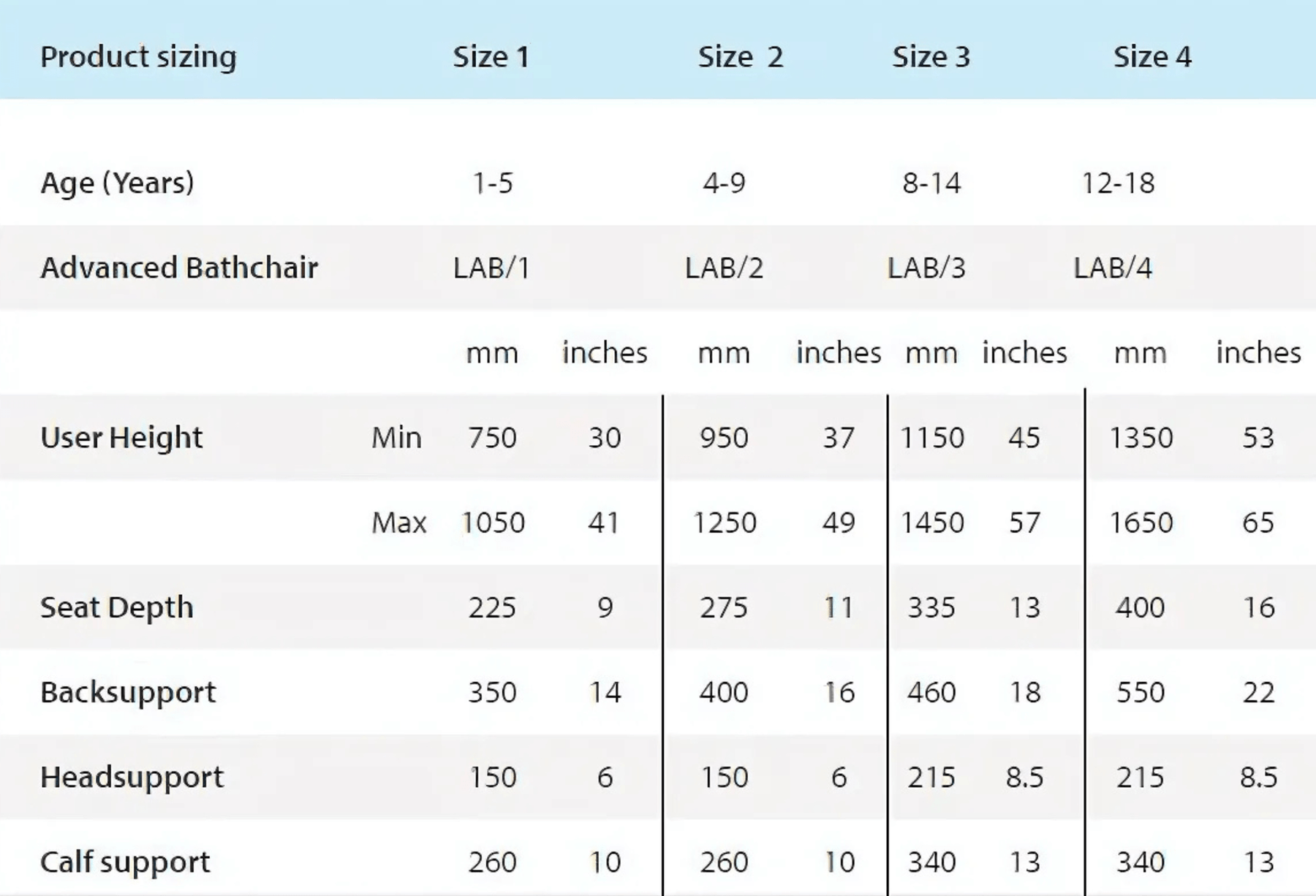Click the Headsupport row label
1316x896 pixels.
pyautogui.click(x=132, y=777)
